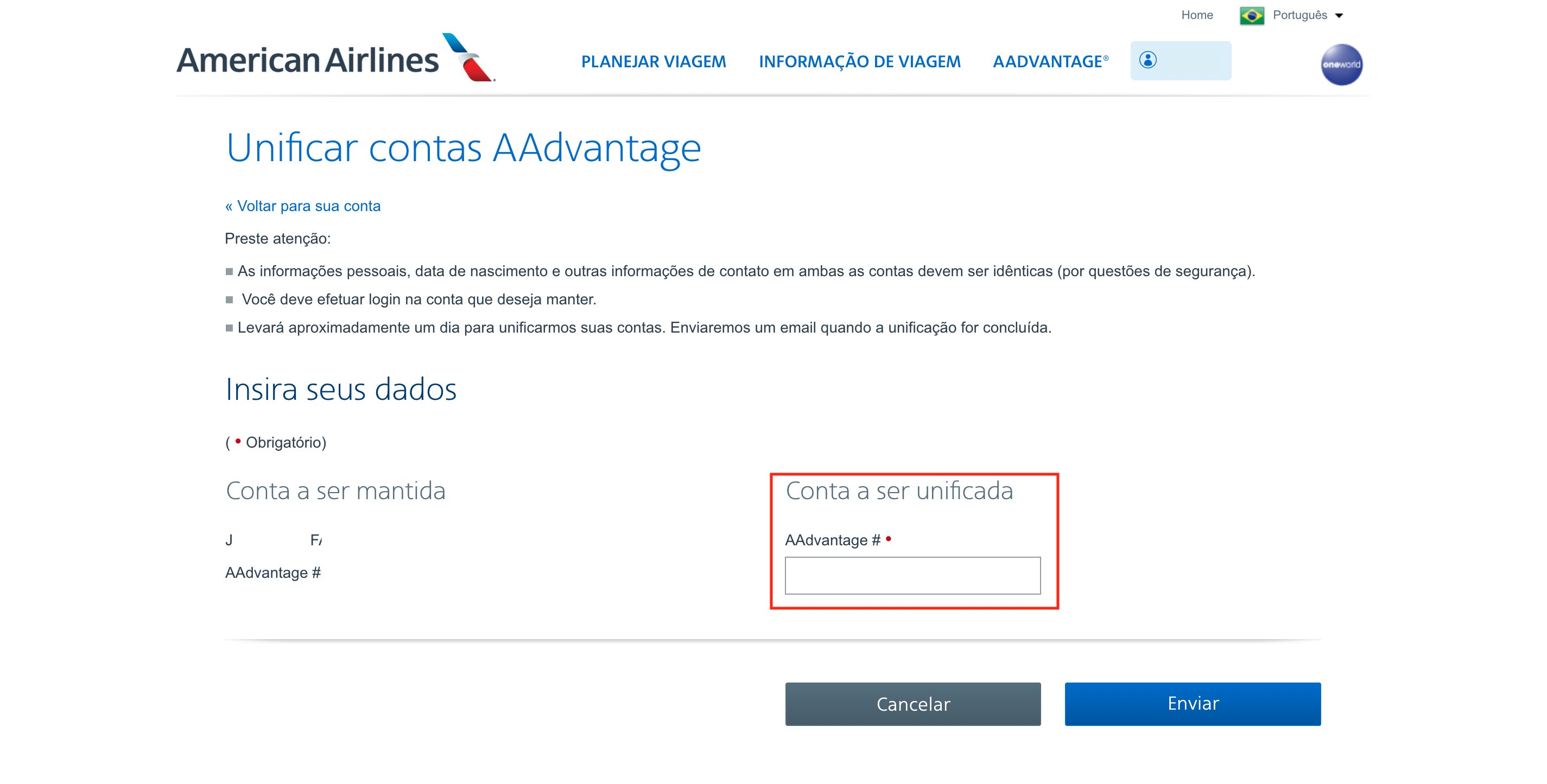Click the account login box in header
Viewport: 1547px width, 784px height.
pyautogui.click(x=1180, y=61)
